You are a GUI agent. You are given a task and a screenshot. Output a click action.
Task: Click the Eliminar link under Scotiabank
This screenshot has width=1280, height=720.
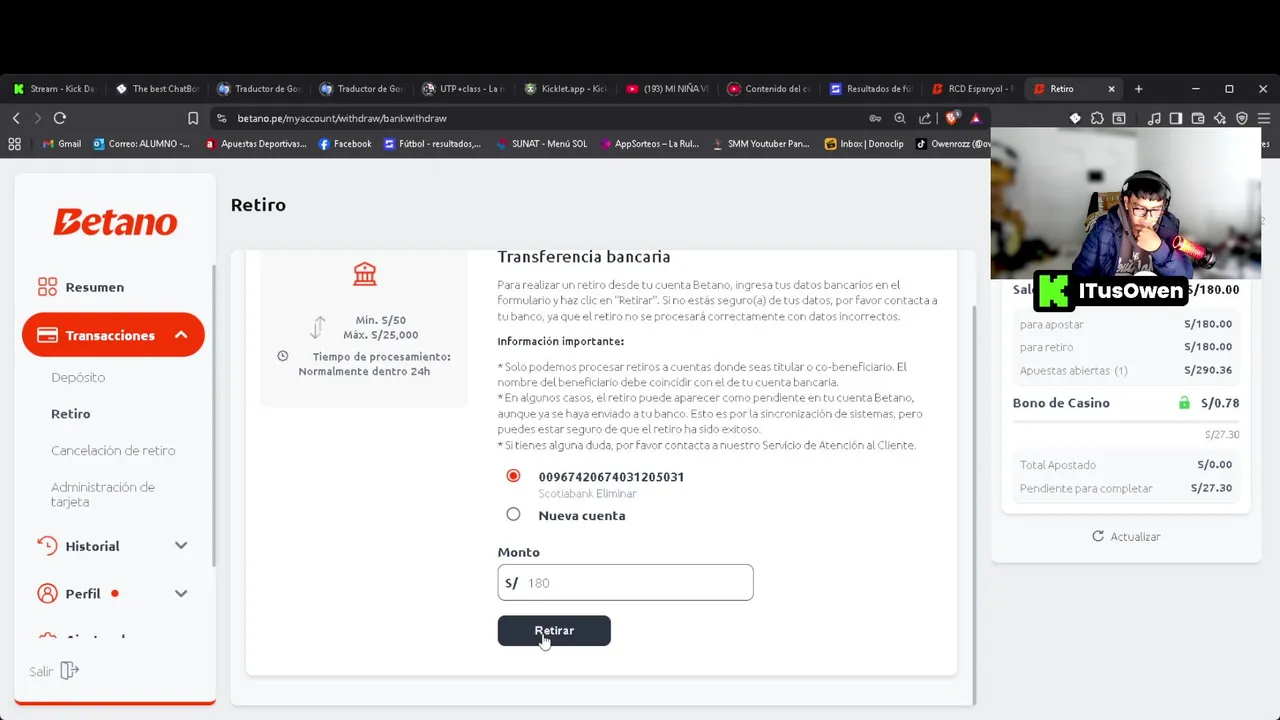[x=618, y=494]
